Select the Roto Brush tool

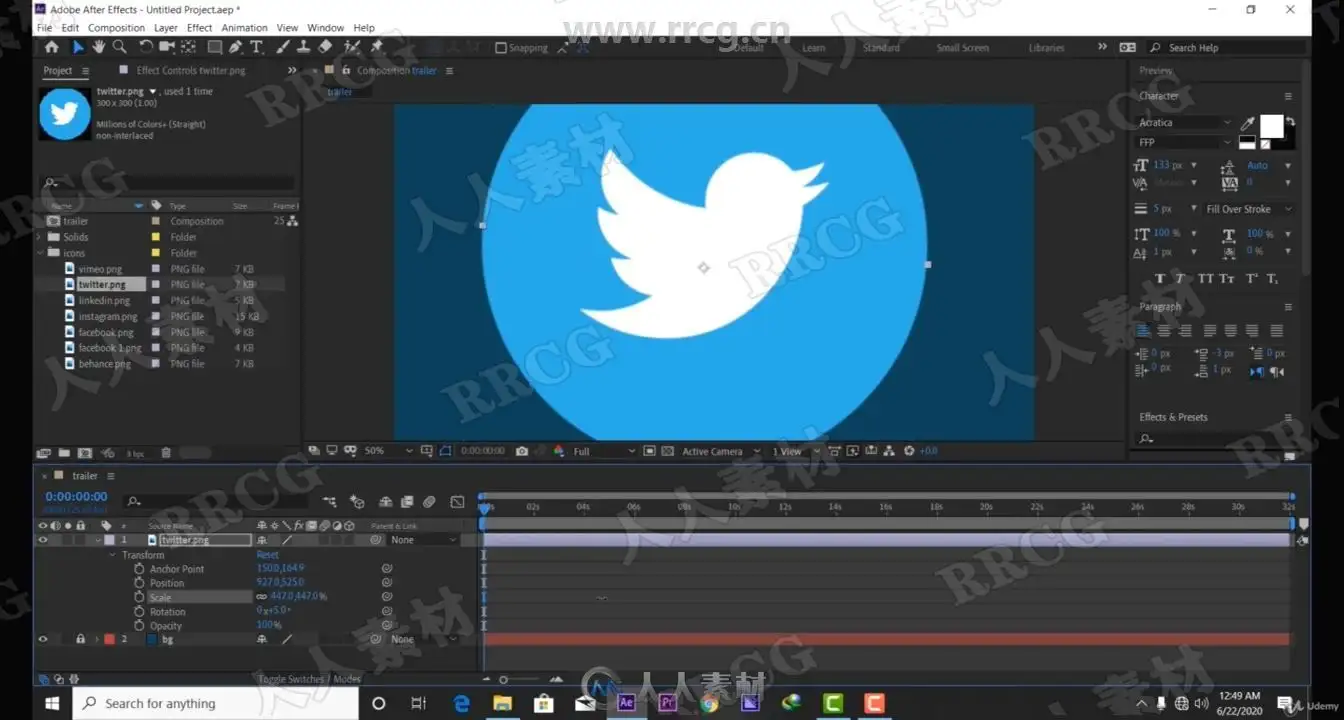tap(352, 47)
